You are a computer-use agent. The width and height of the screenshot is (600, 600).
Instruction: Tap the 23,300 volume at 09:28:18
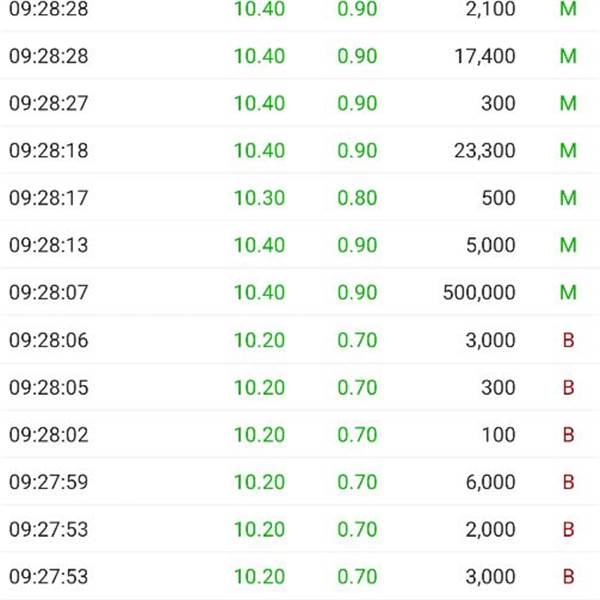pos(484,150)
